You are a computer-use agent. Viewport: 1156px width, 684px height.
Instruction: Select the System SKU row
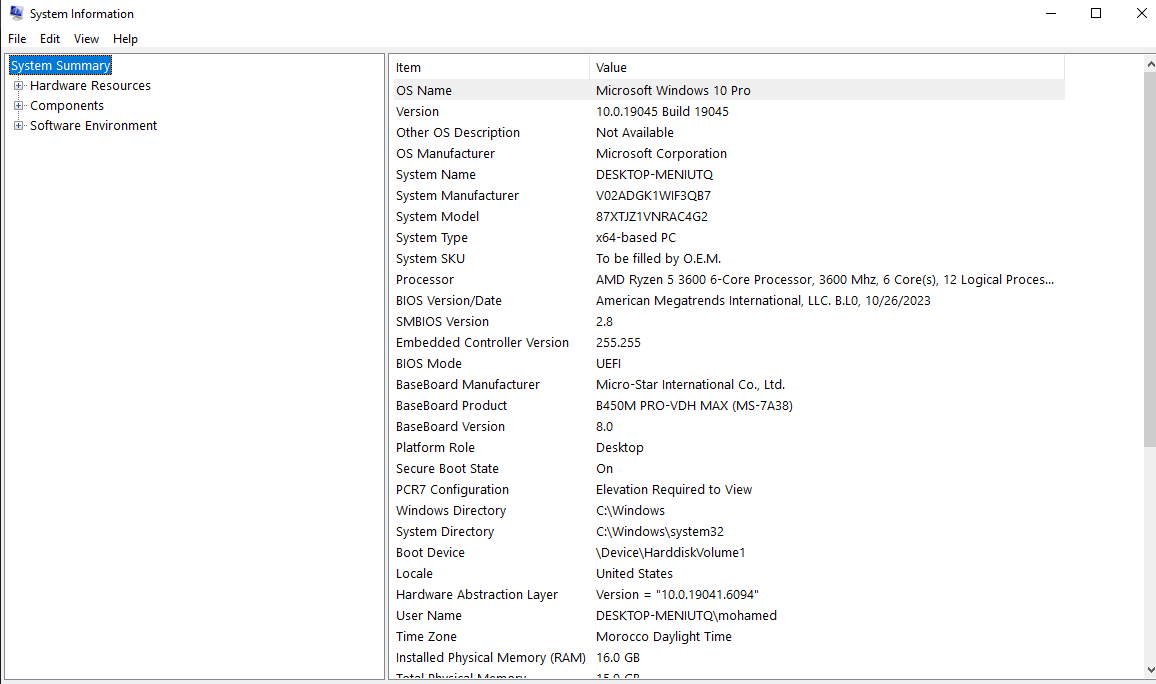[x=729, y=259]
